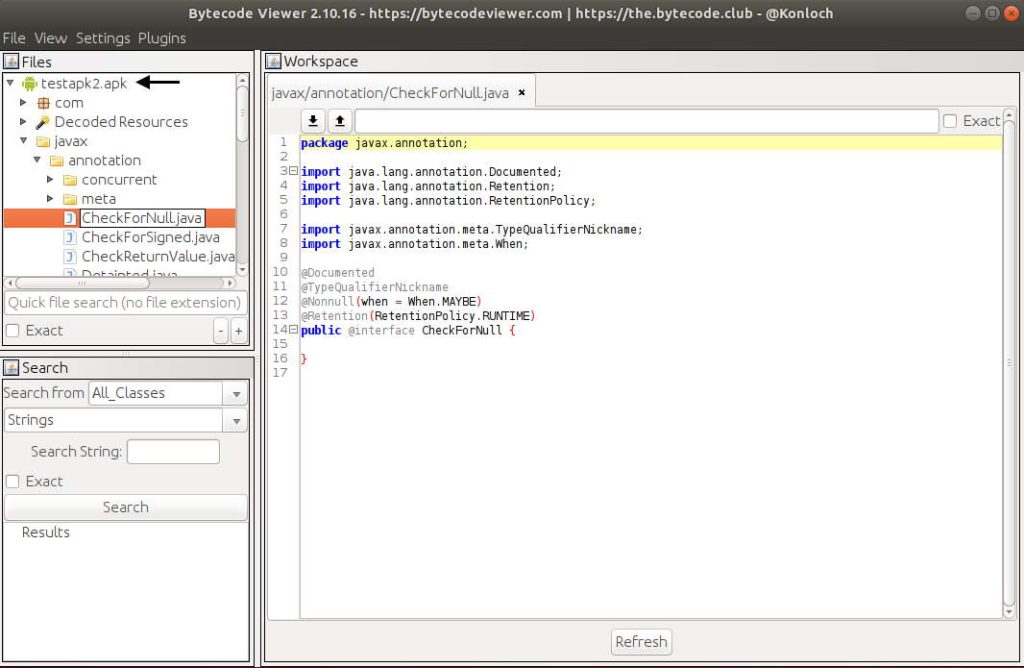Image resolution: width=1024 pixels, height=668 pixels.
Task: Open the Plugins menu
Action: 162,38
